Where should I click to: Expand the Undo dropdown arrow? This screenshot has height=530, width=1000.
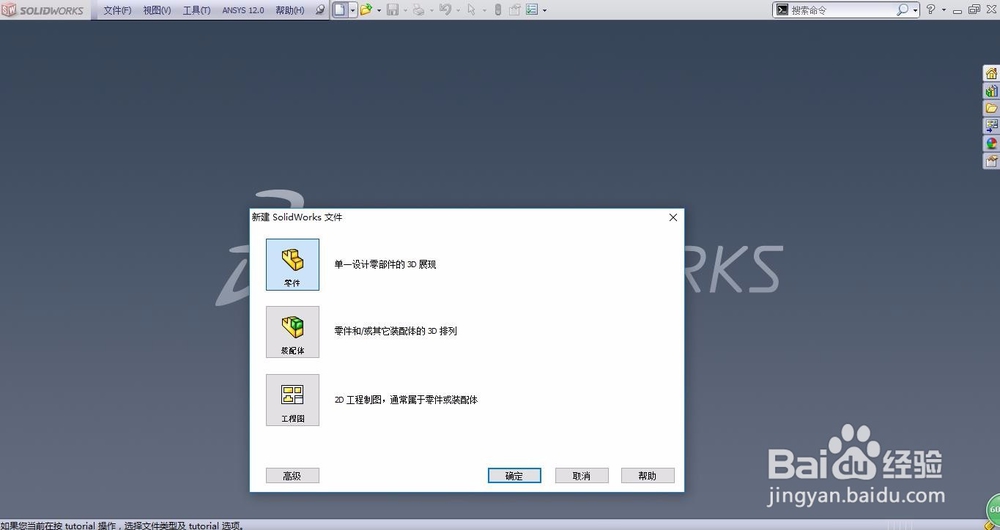[x=458, y=11]
